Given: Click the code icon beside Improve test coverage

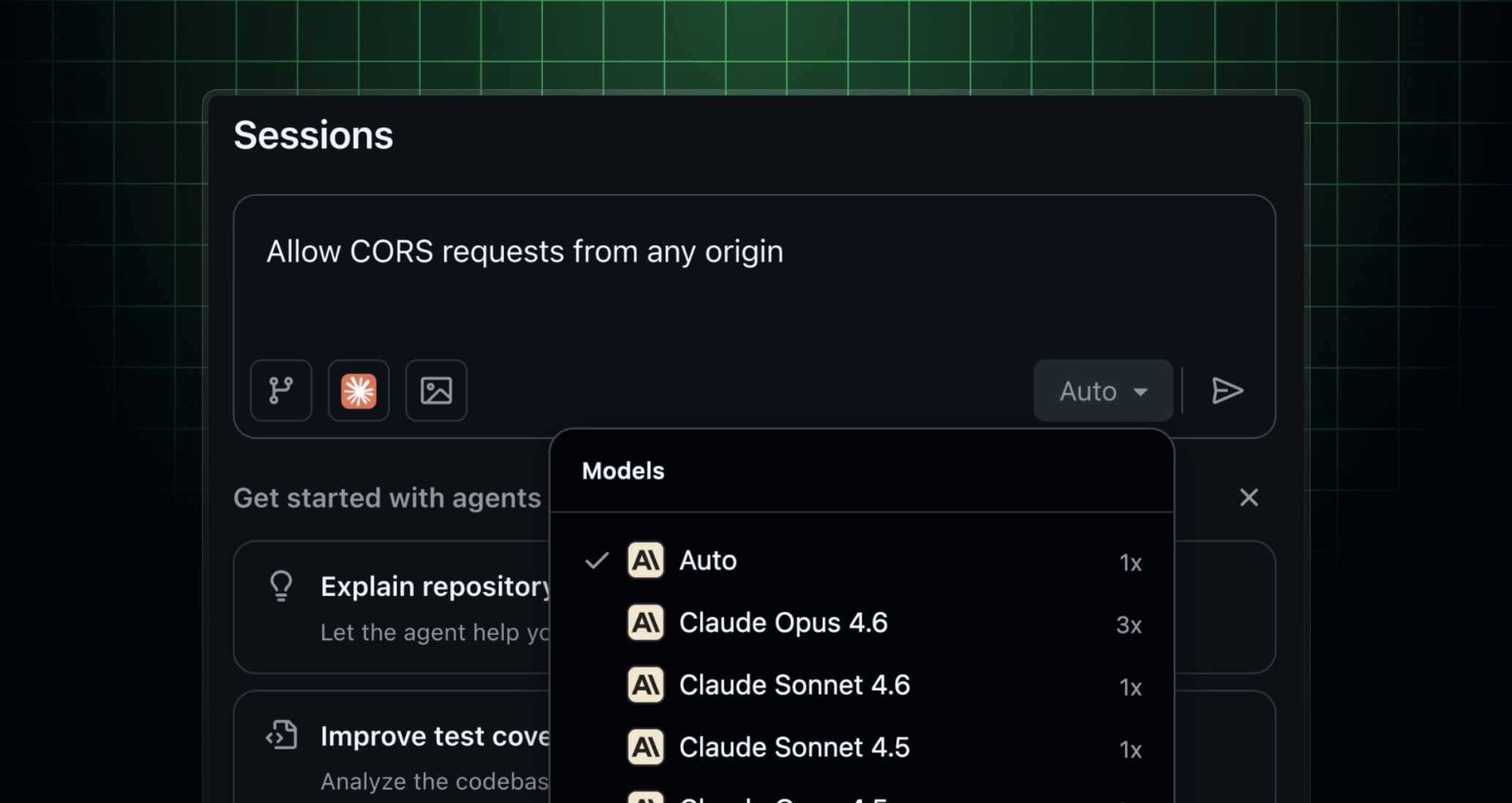Looking at the screenshot, I should click(x=281, y=735).
